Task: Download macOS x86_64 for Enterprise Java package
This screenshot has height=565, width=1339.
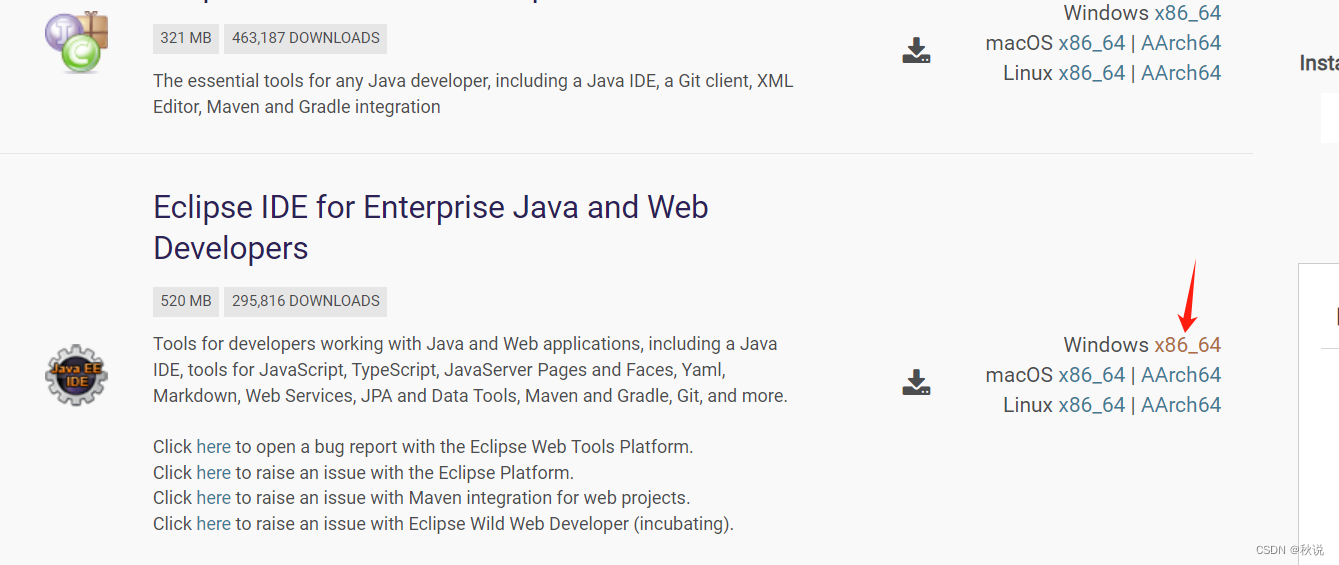Action: pos(1092,375)
